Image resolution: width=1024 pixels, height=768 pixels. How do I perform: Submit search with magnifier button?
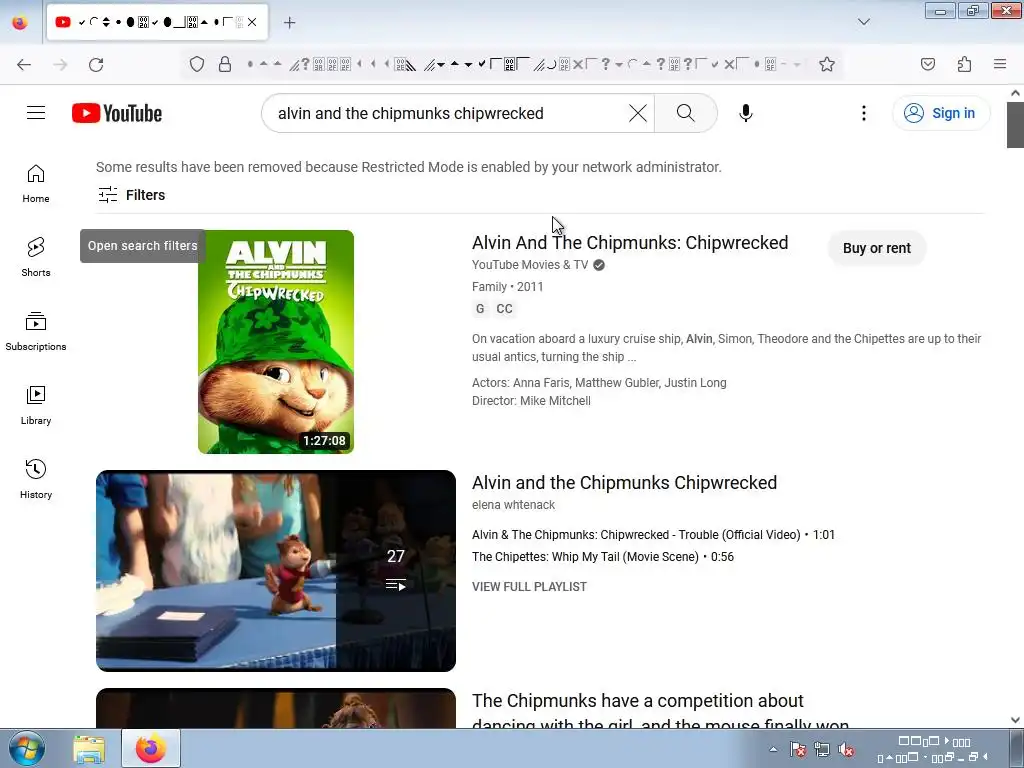point(686,113)
